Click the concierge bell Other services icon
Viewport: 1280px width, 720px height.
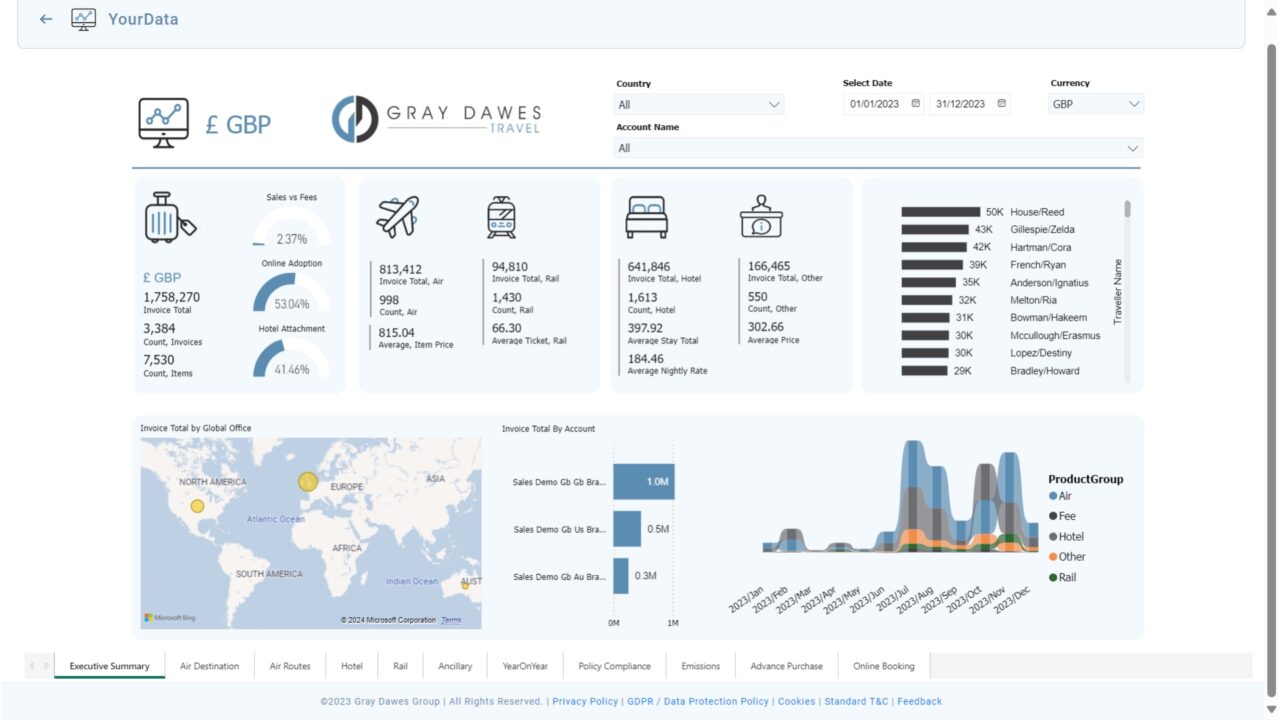click(761, 218)
